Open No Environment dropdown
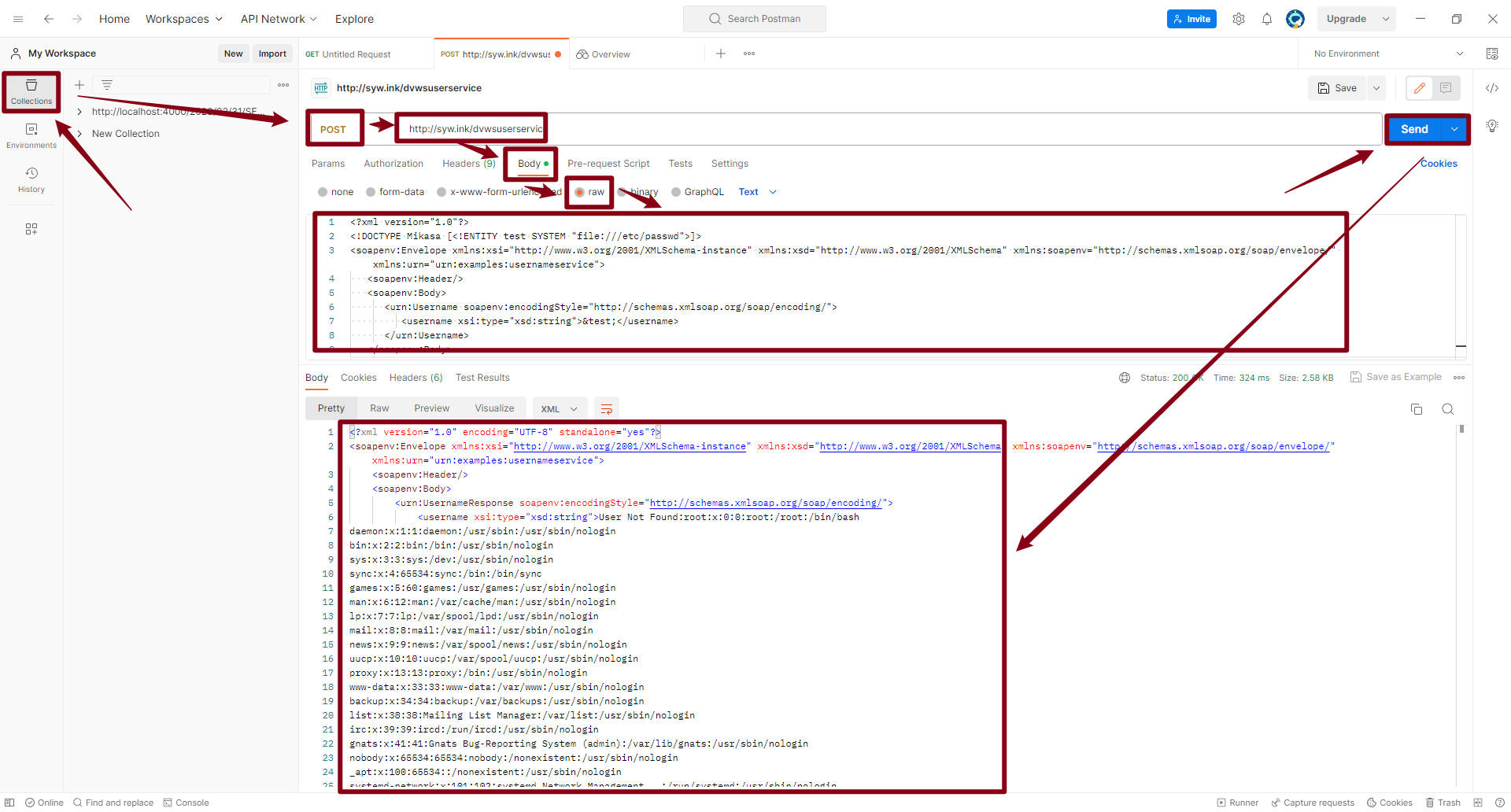This screenshot has width=1511, height=812. coord(1389,54)
